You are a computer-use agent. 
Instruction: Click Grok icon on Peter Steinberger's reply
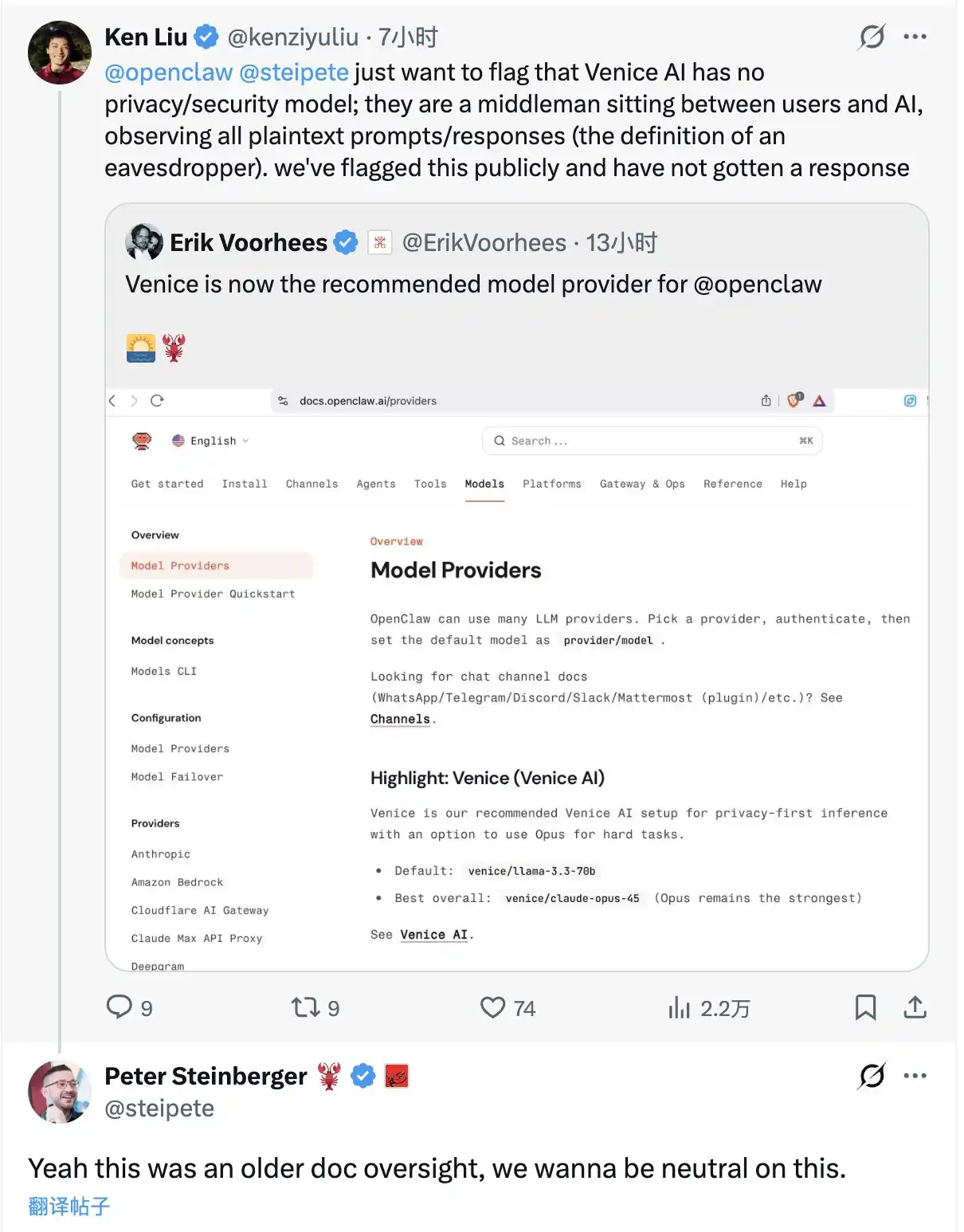click(x=872, y=1076)
